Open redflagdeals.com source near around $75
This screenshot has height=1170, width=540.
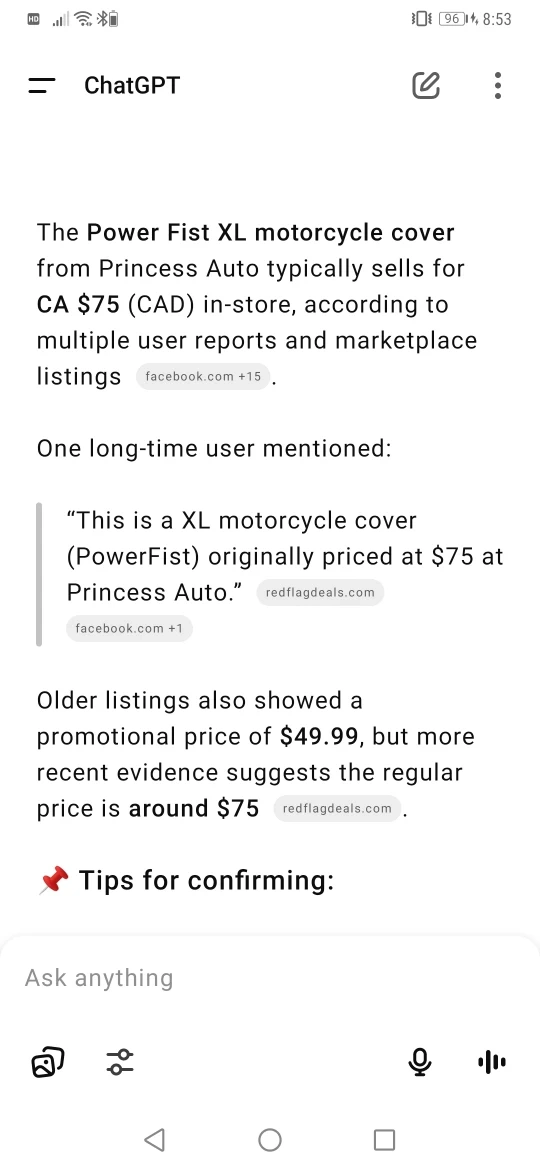[x=337, y=808]
